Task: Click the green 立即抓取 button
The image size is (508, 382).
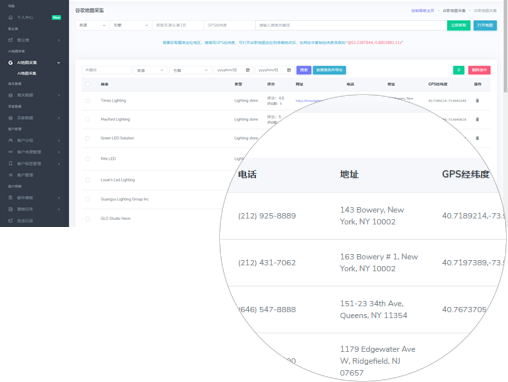Action: click(459, 25)
